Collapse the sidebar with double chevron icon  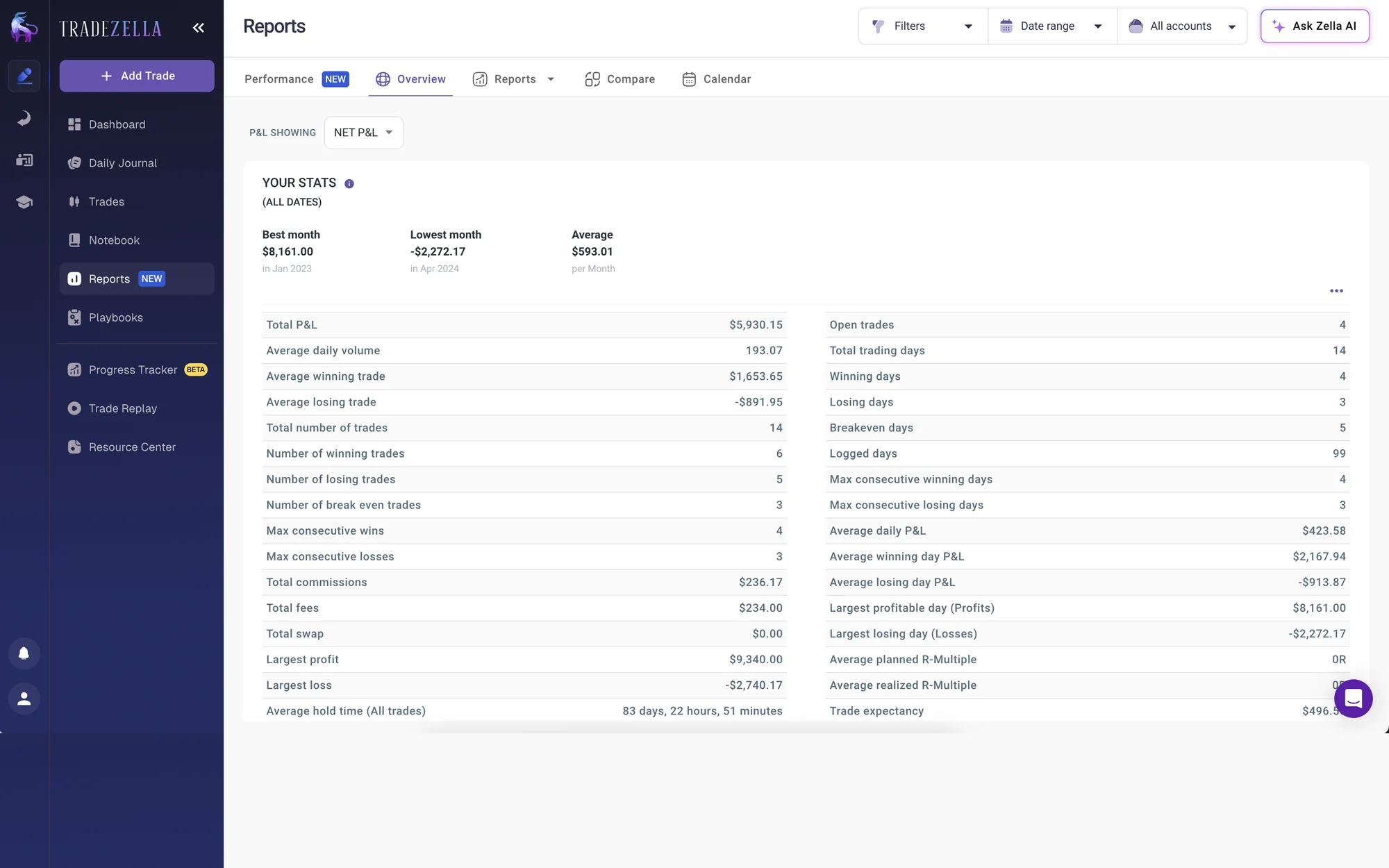[x=199, y=28]
